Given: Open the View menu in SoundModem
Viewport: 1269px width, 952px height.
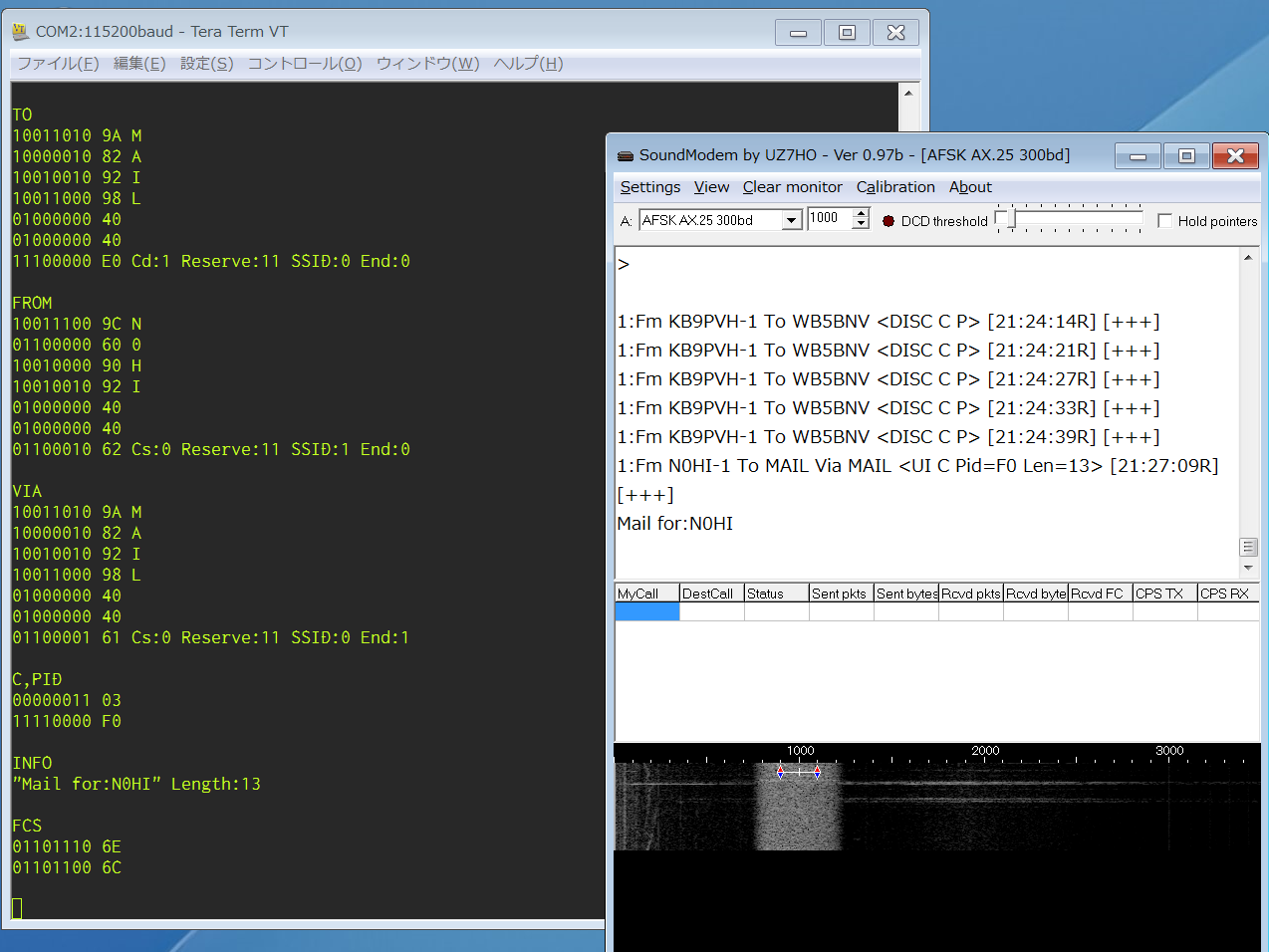Looking at the screenshot, I should pos(711,187).
